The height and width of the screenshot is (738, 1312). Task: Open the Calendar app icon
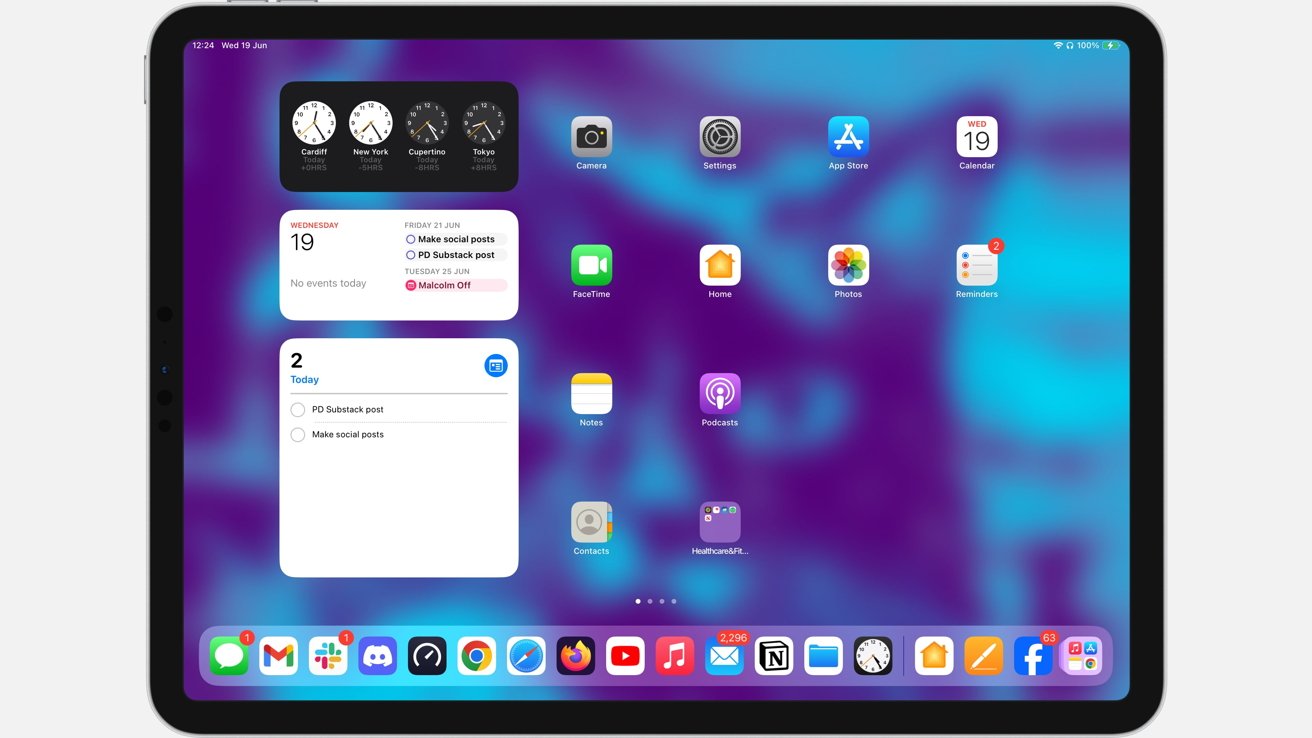tap(977, 137)
